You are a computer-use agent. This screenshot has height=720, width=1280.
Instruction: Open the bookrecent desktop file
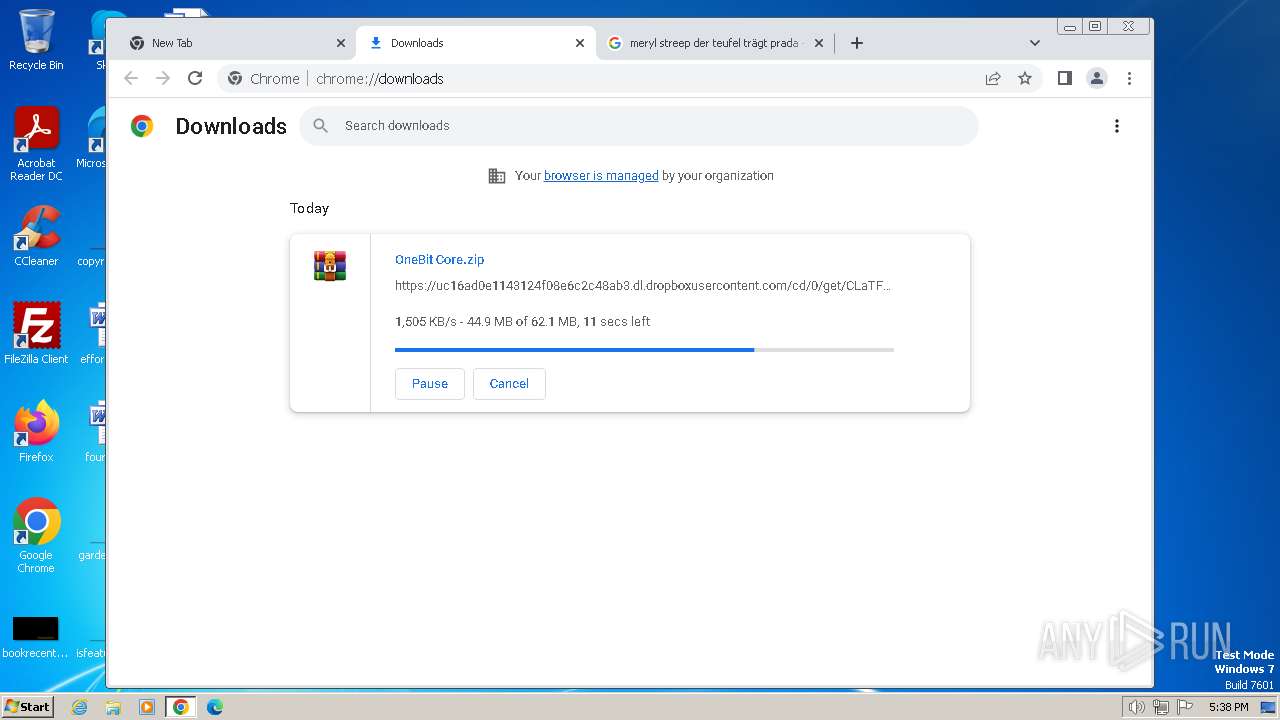tap(36, 638)
